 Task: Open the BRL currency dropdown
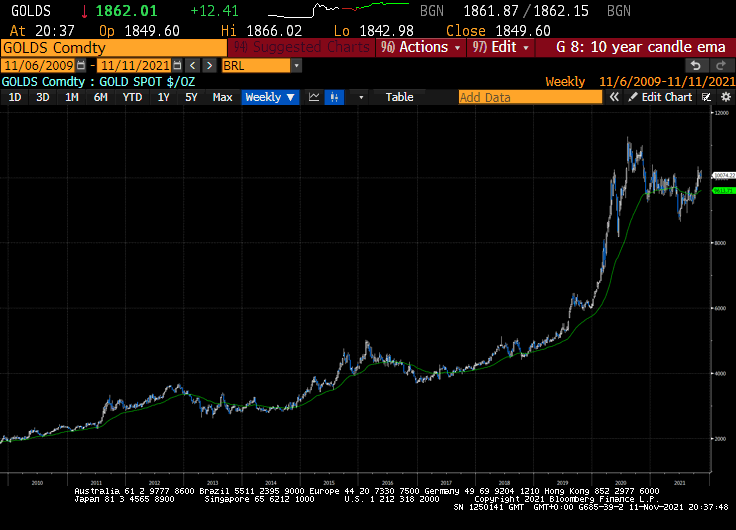click(x=296, y=66)
